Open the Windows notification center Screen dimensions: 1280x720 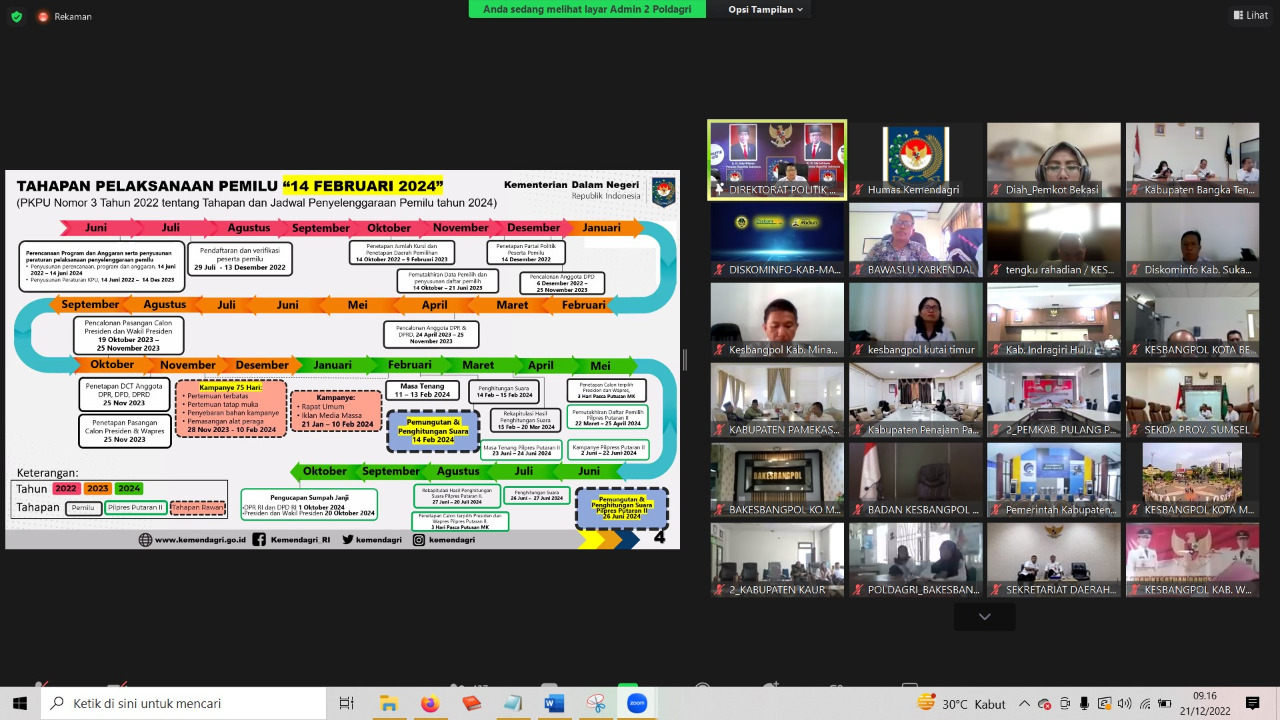pos(1253,704)
